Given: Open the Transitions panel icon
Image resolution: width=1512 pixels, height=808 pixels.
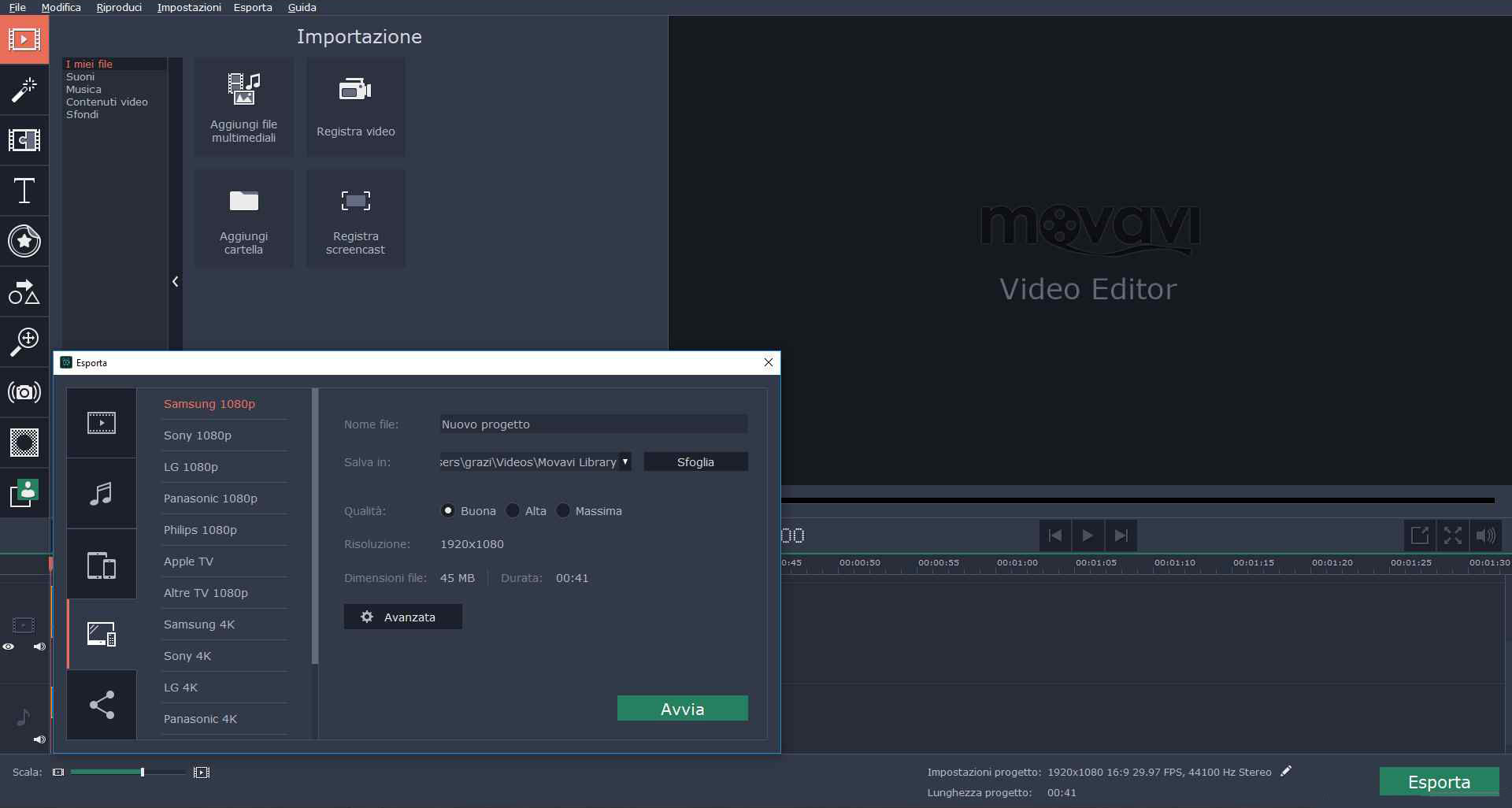Looking at the screenshot, I should tap(24, 140).
